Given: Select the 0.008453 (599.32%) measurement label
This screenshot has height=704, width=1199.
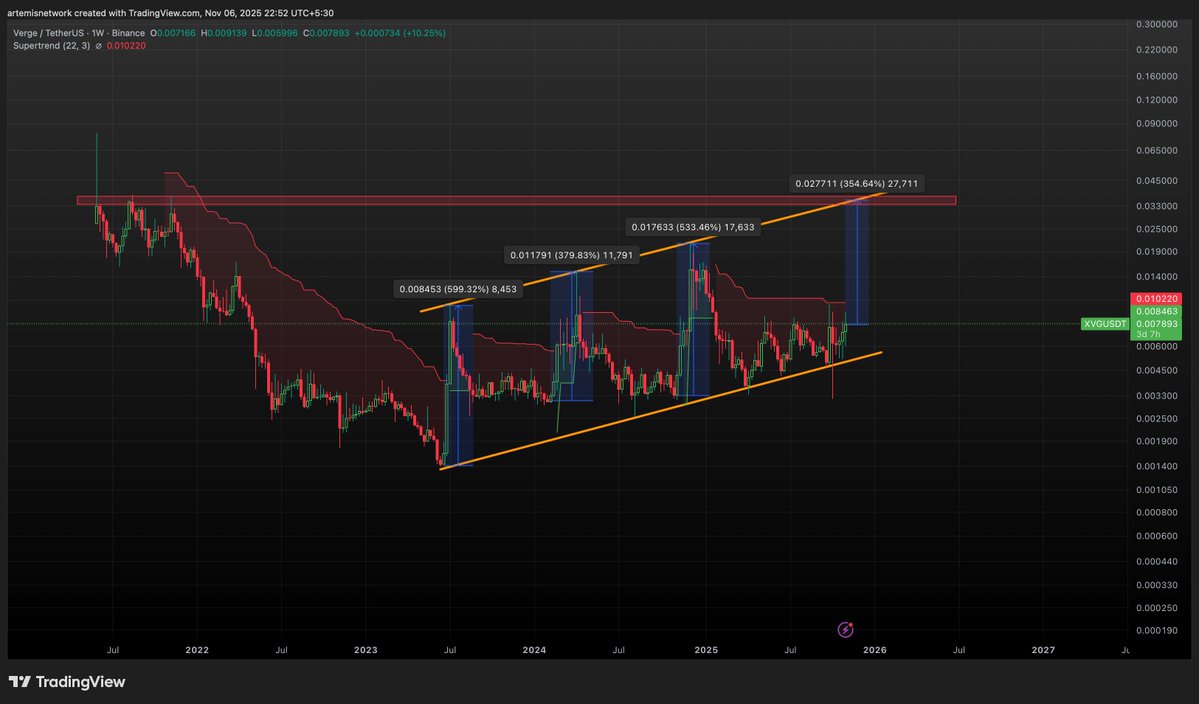Looking at the screenshot, I should point(456,288).
